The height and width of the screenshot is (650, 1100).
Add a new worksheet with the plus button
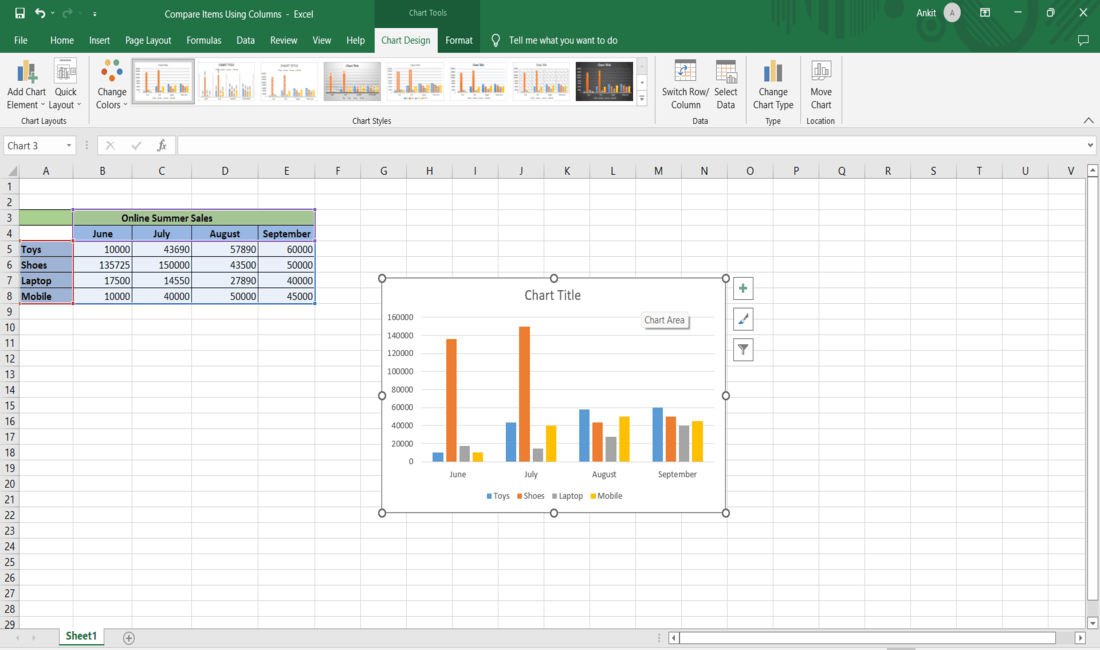click(128, 636)
